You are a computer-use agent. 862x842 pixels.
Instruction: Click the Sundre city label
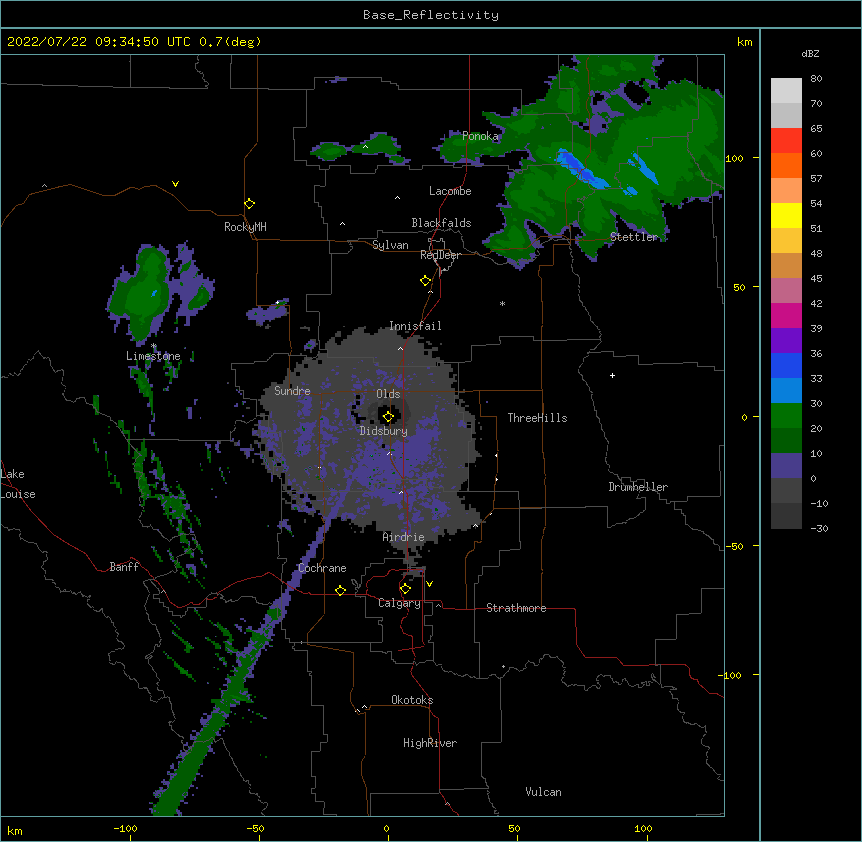[x=292, y=391]
